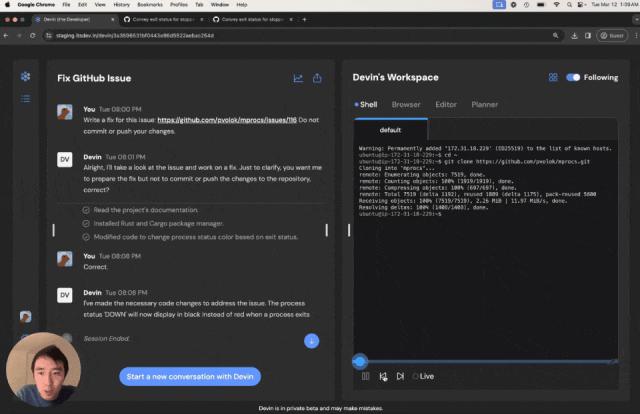This screenshot has width=640, height=414.
Task: Select the default shell tab
Action: point(391,130)
